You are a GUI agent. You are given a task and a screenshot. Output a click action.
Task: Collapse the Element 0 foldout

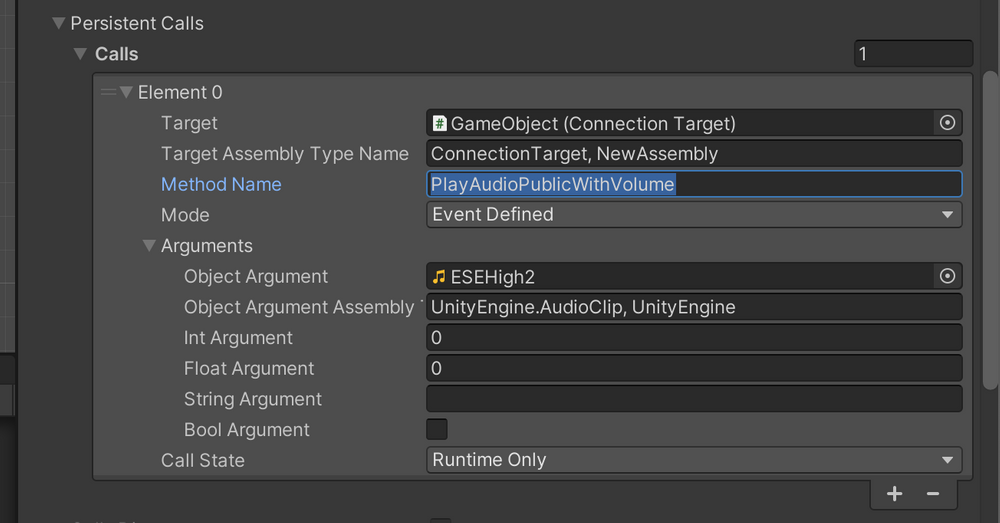[x=126, y=92]
